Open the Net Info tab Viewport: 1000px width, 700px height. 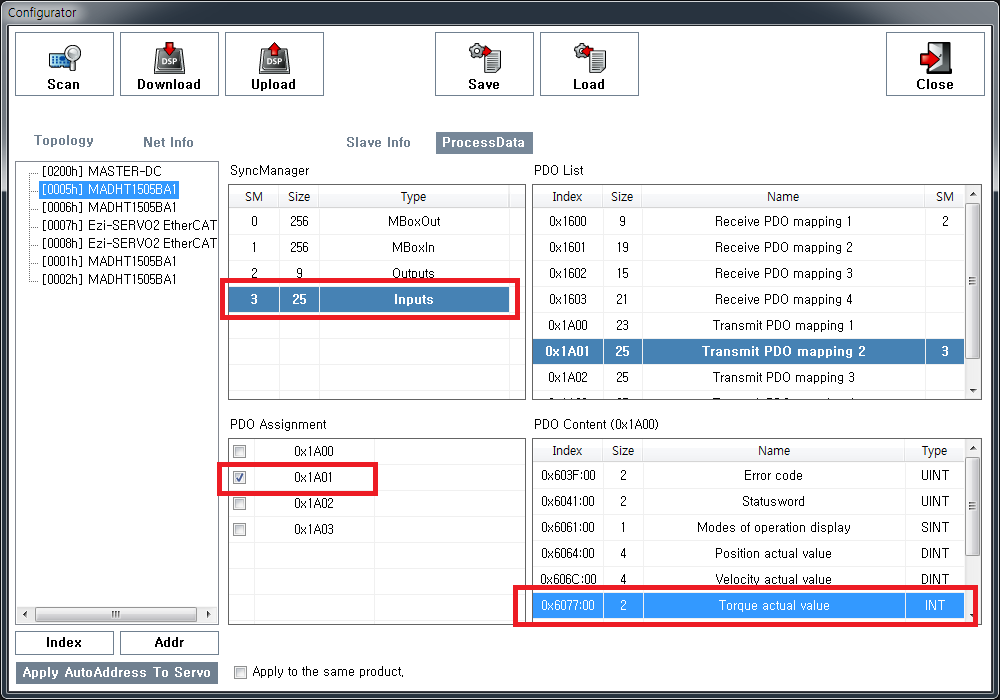point(168,143)
